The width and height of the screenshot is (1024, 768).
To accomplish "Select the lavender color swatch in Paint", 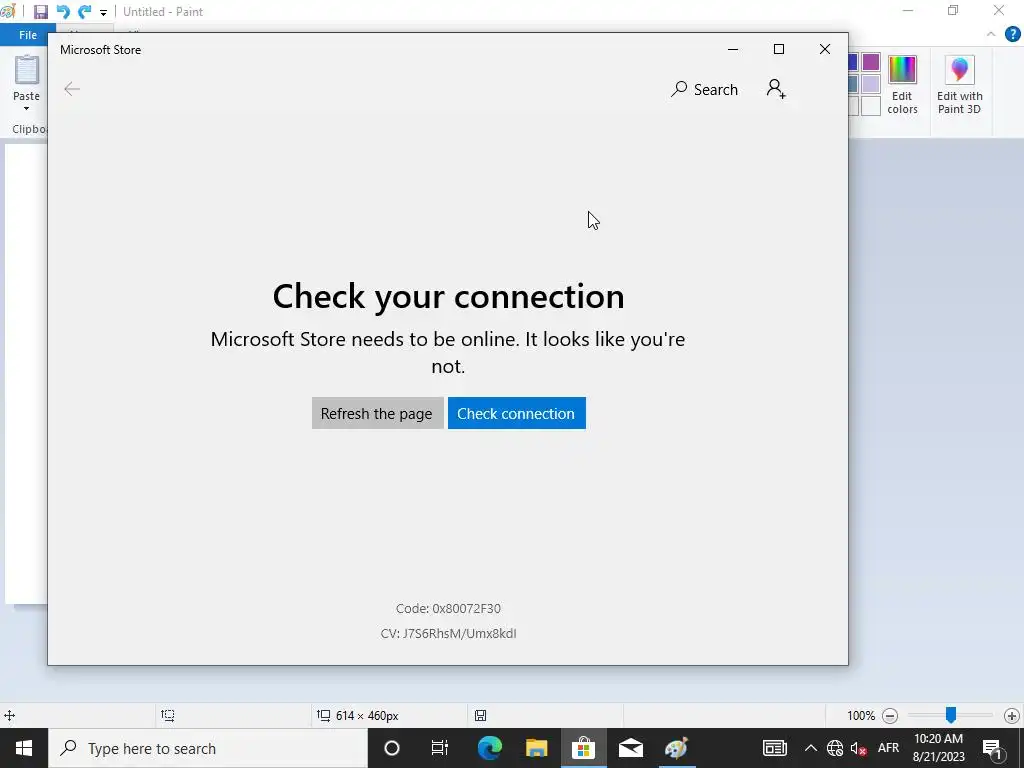I will click(871, 84).
